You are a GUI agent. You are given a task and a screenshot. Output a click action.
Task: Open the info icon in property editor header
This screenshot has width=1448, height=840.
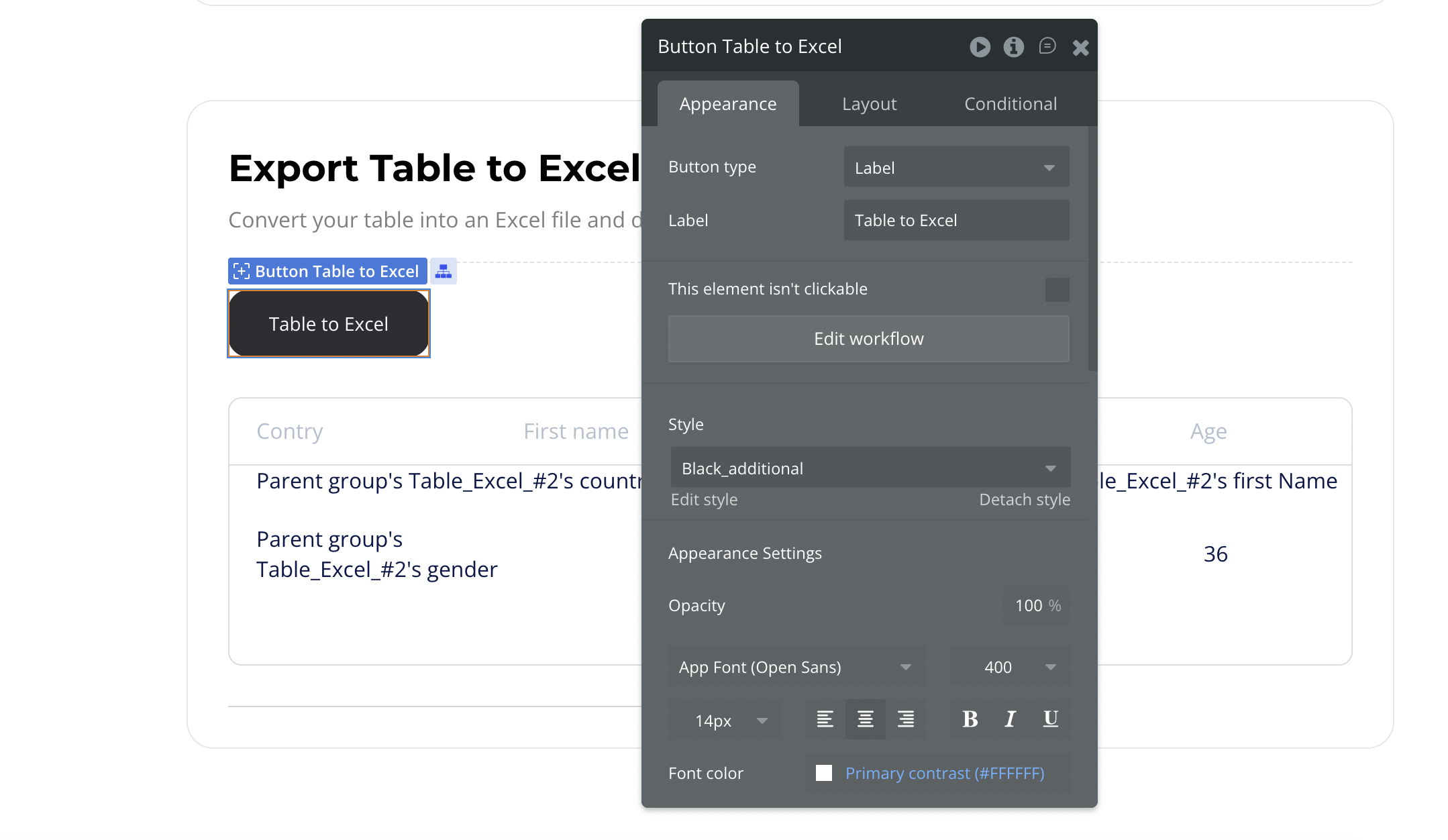tap(1013, 47)
